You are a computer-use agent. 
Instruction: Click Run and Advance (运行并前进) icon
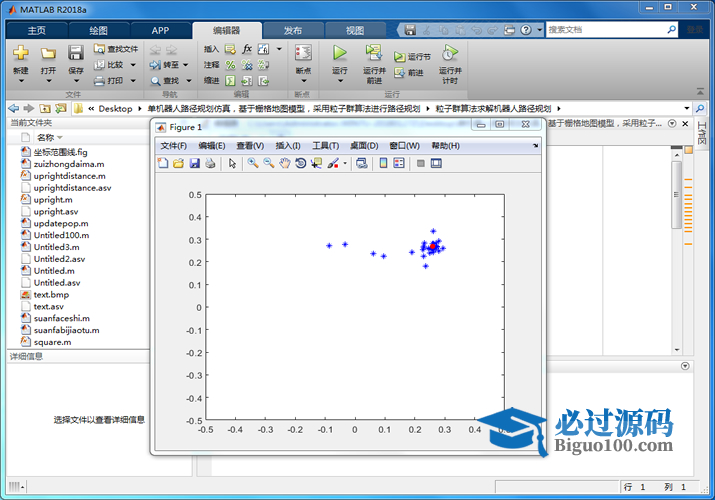click(x=374, y=52)
